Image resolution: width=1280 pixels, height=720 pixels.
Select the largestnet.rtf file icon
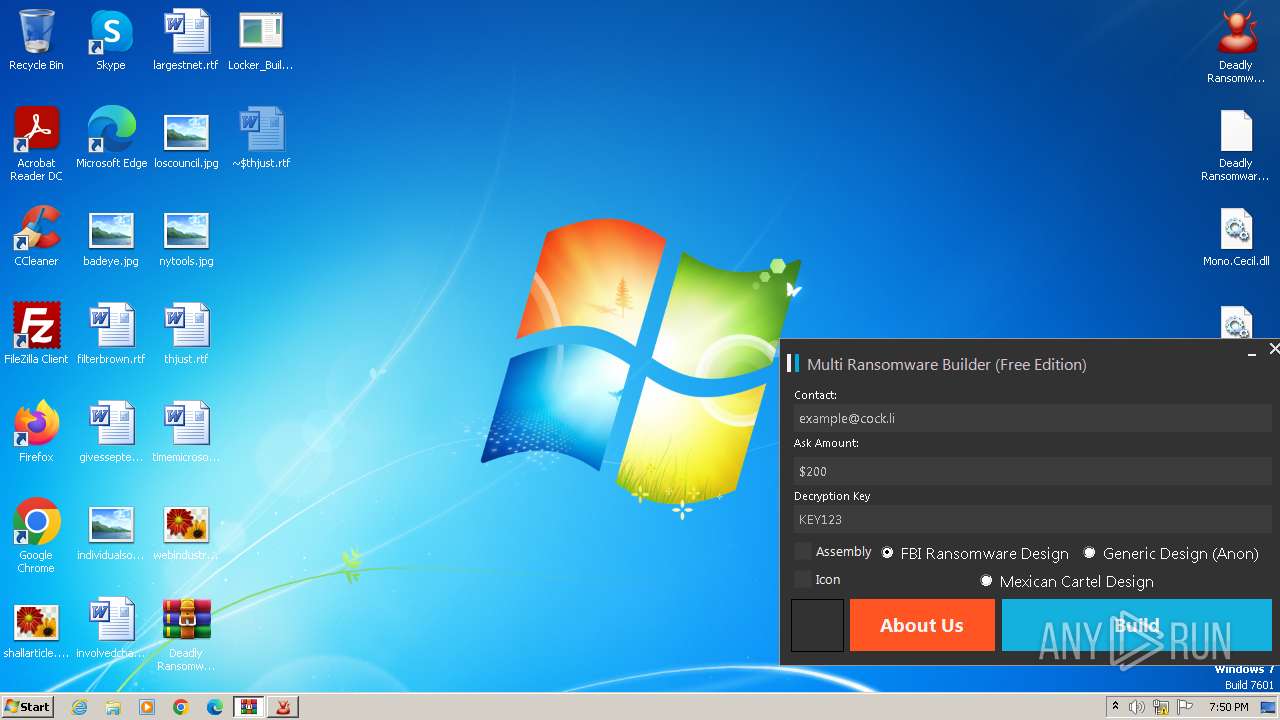186,41
